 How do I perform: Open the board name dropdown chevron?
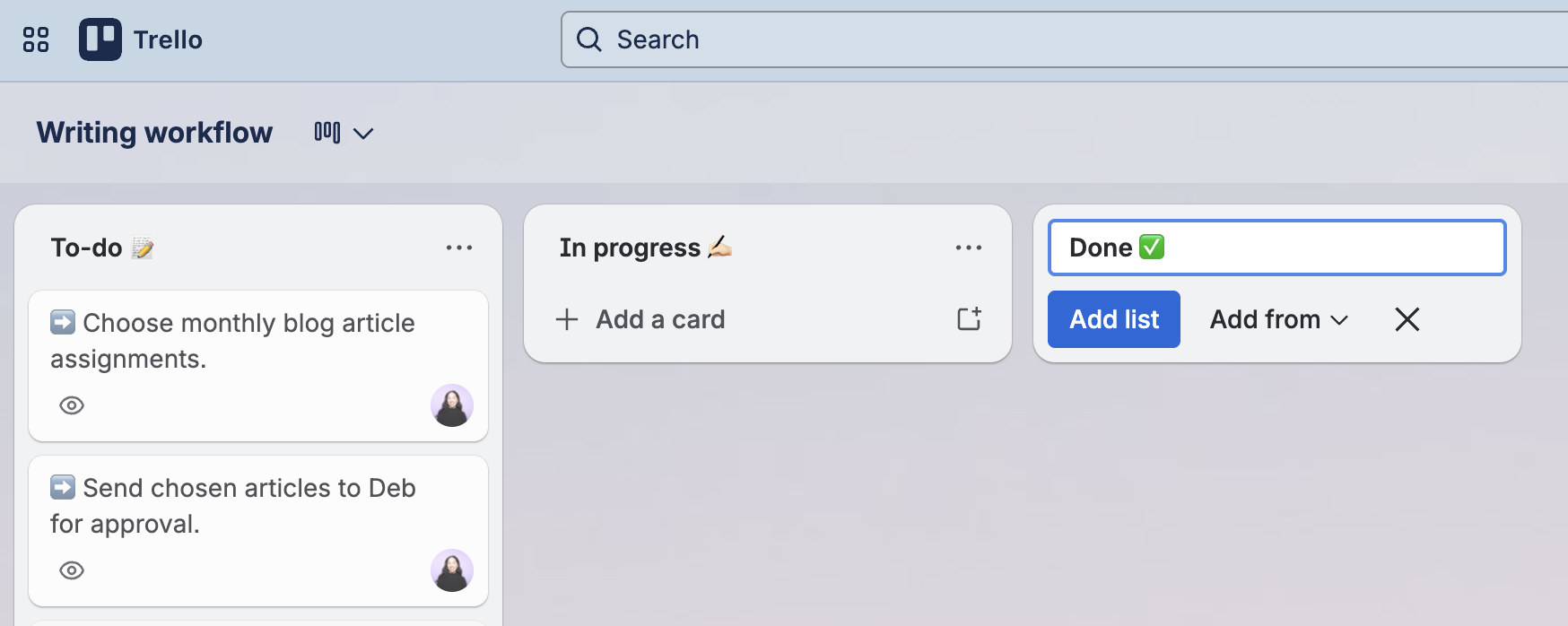362,134
